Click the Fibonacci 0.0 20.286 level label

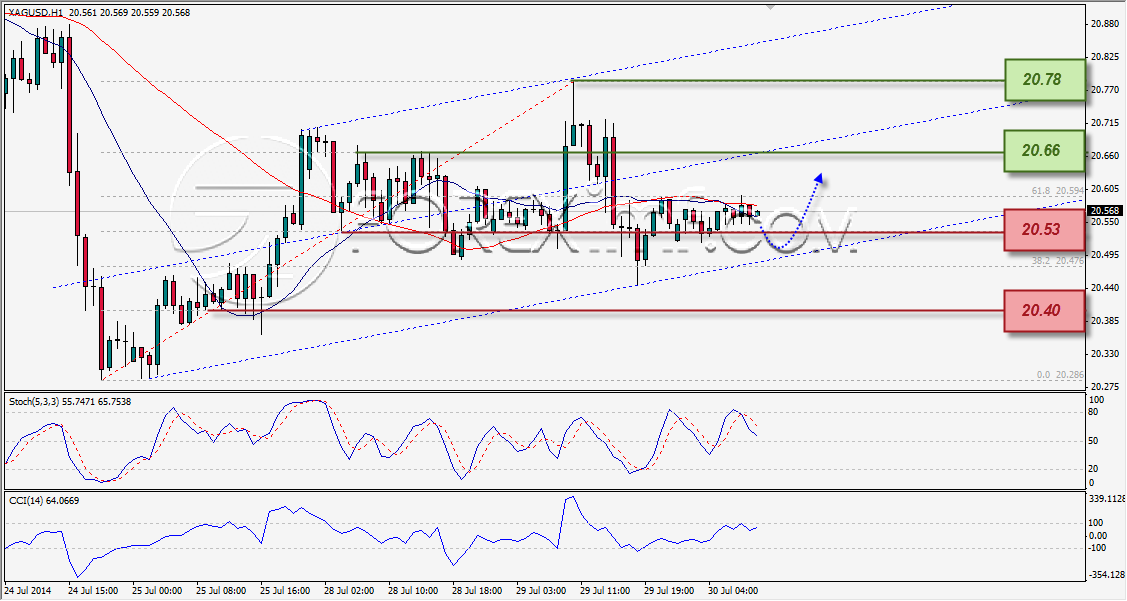(1059, 375)
